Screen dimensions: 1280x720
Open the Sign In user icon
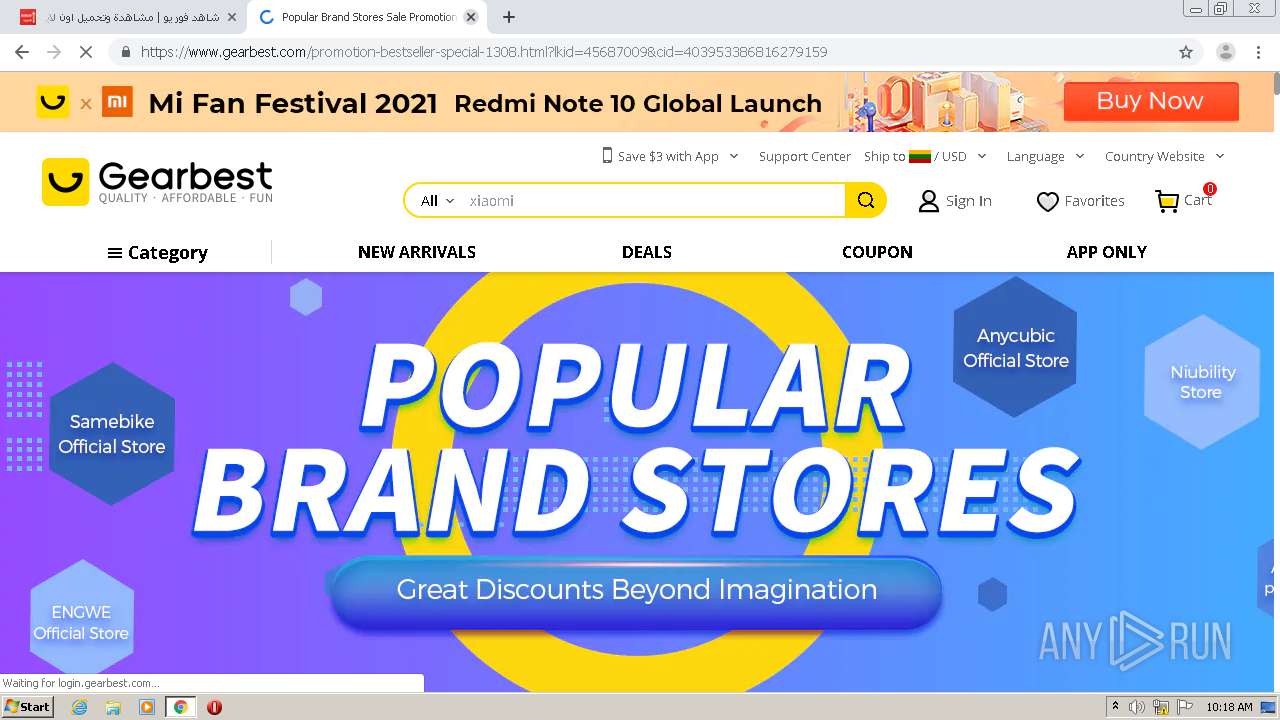(x=928, y=201)
